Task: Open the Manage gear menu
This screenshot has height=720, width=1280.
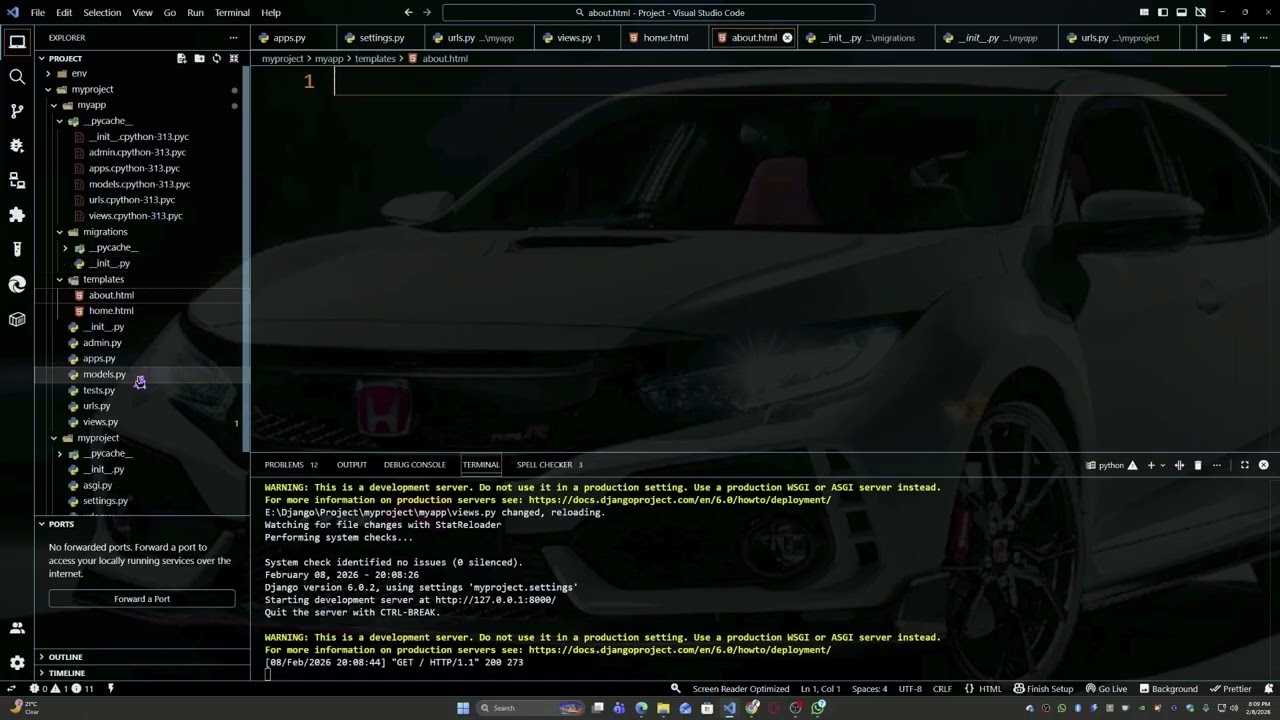Action: tap(17, 662)
